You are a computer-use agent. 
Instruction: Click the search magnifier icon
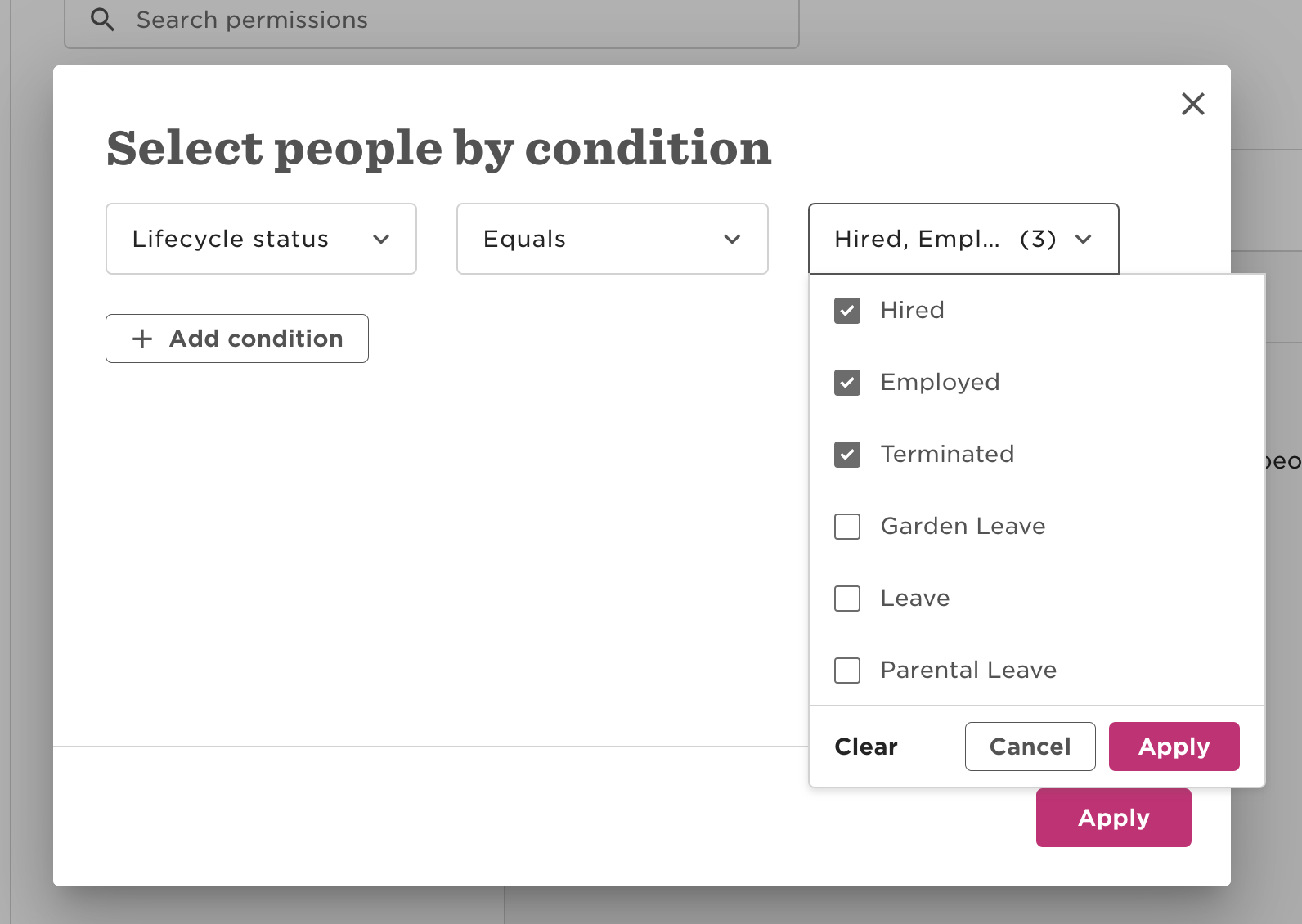tap(102, 20)
